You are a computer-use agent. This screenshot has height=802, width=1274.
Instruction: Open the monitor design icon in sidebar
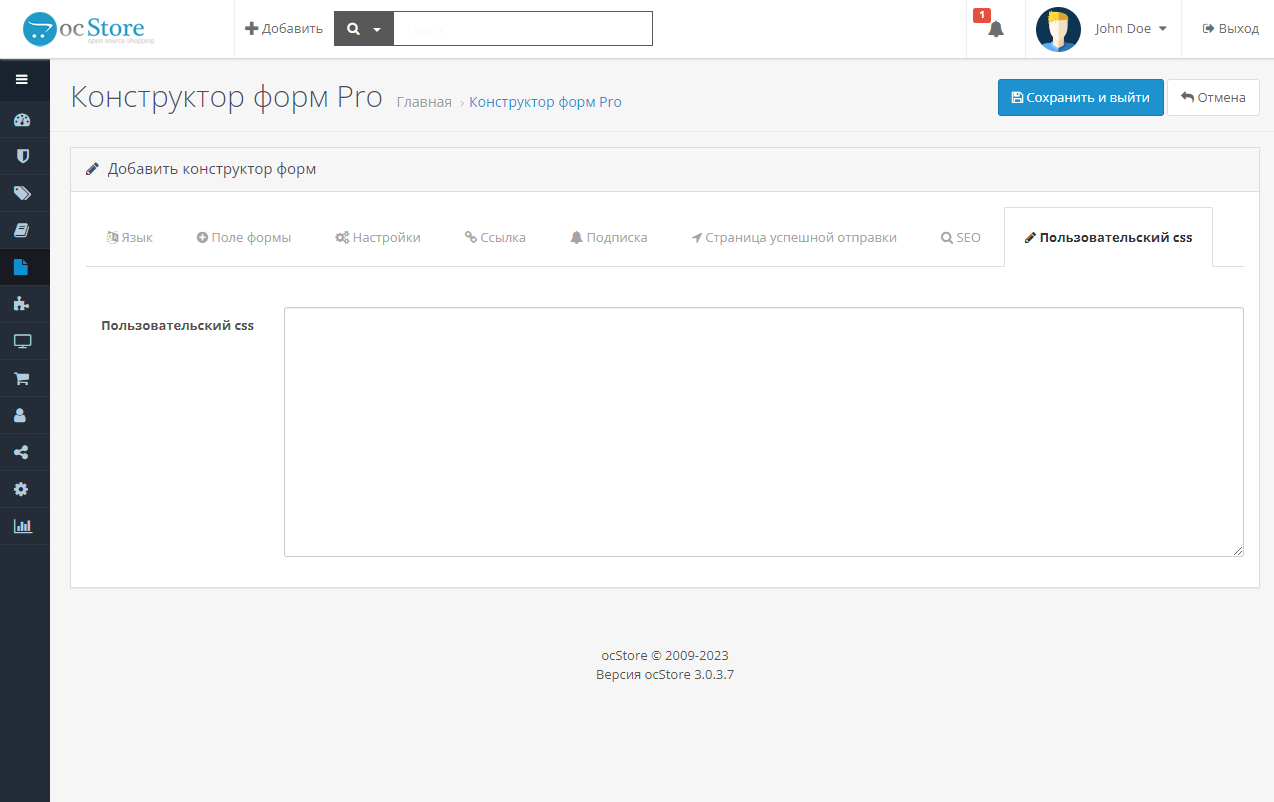click(x=22, y=341)
